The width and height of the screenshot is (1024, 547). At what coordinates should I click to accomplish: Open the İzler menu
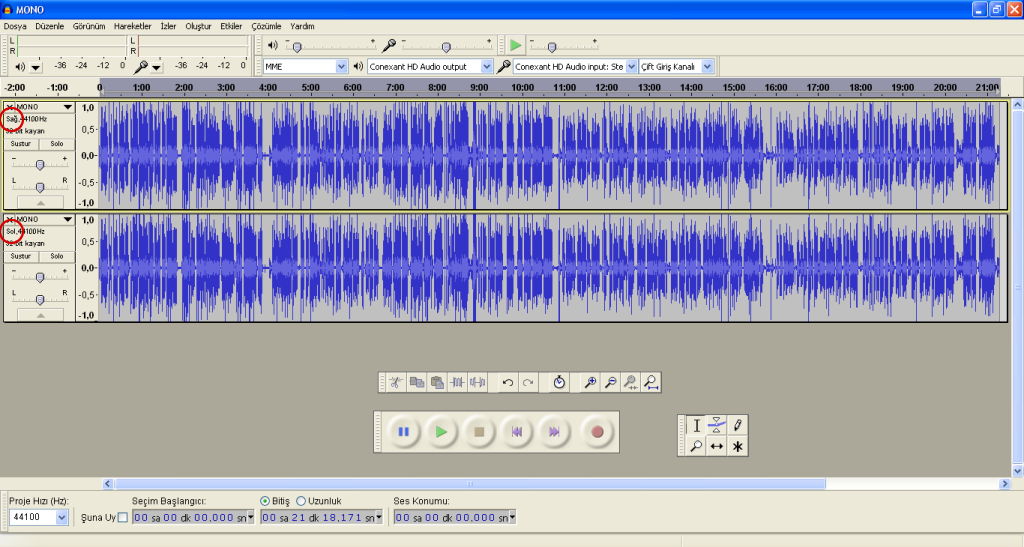168,26
